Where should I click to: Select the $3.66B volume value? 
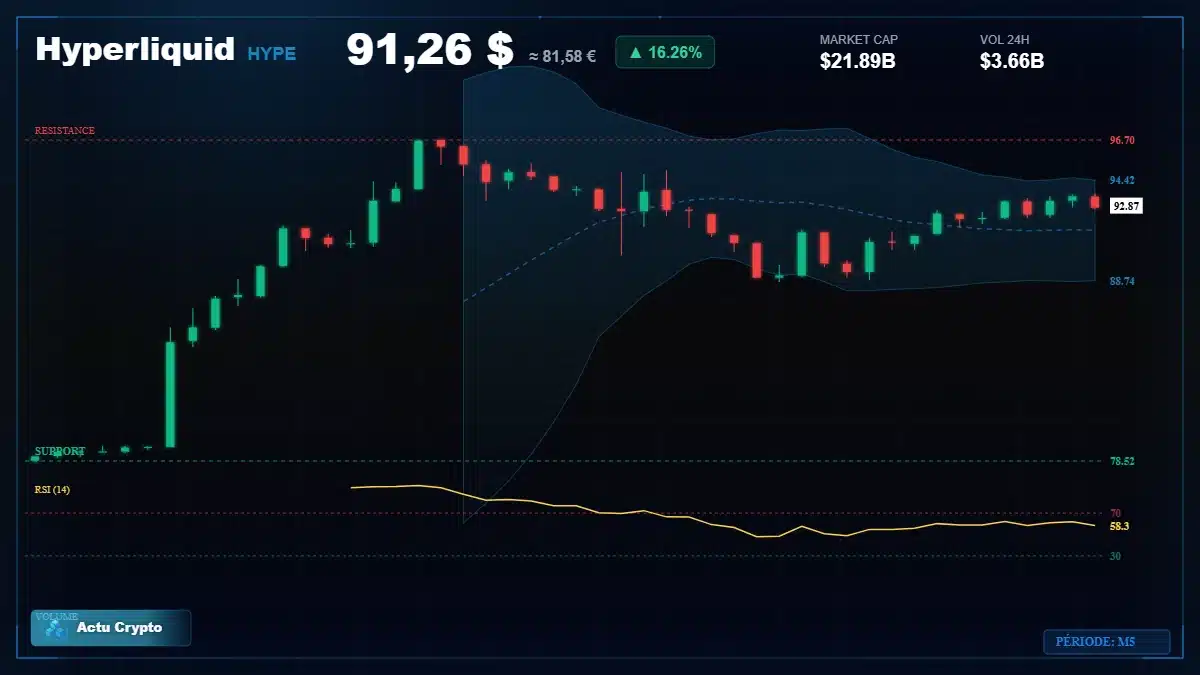[x=1012, y=62]
